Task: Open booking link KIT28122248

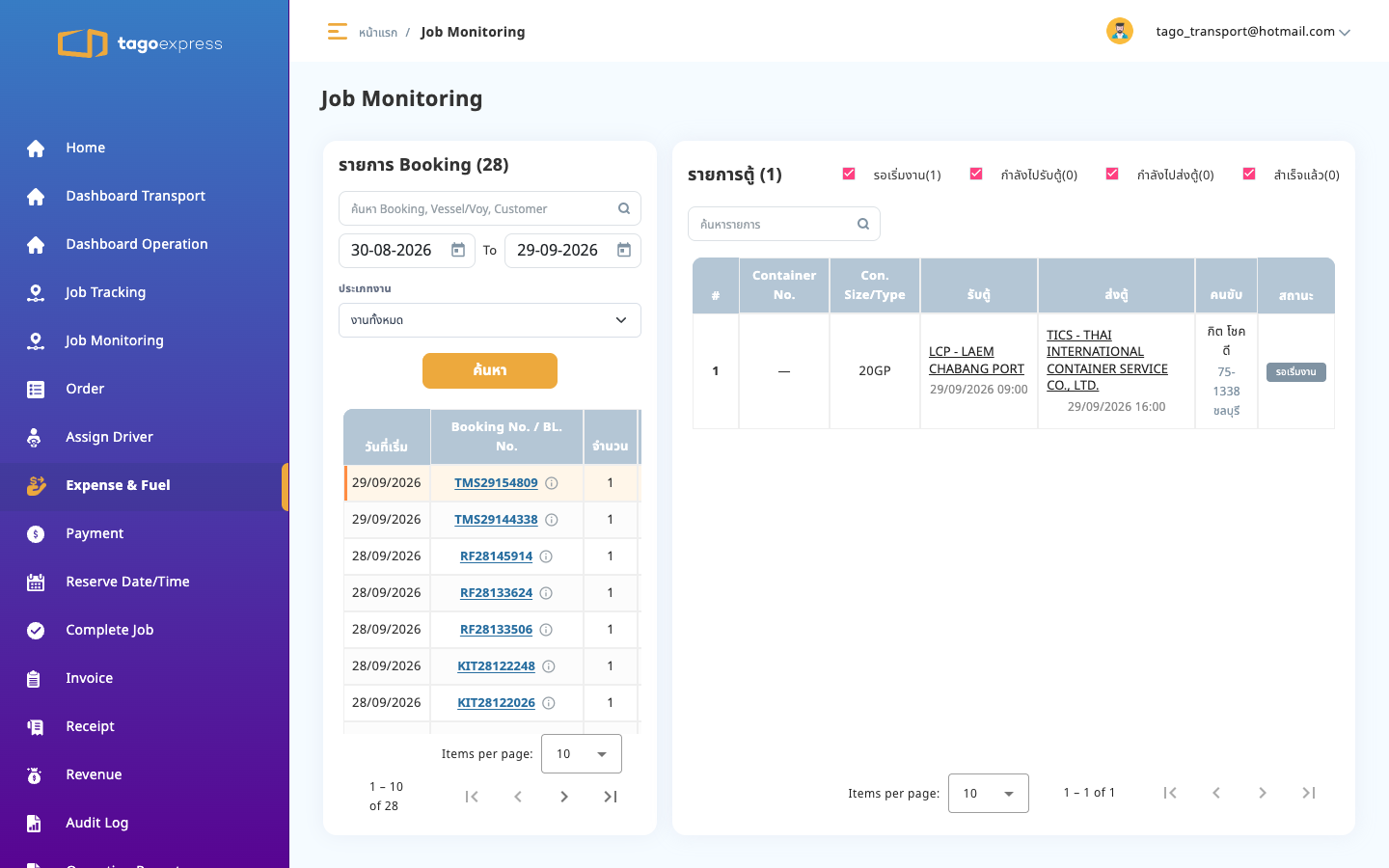Action: pos(496,666)
